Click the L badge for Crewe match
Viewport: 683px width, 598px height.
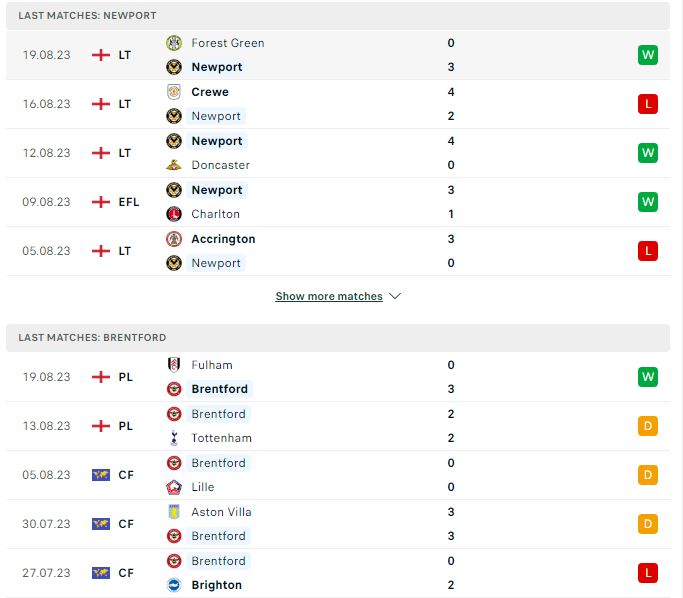(648, 104)
